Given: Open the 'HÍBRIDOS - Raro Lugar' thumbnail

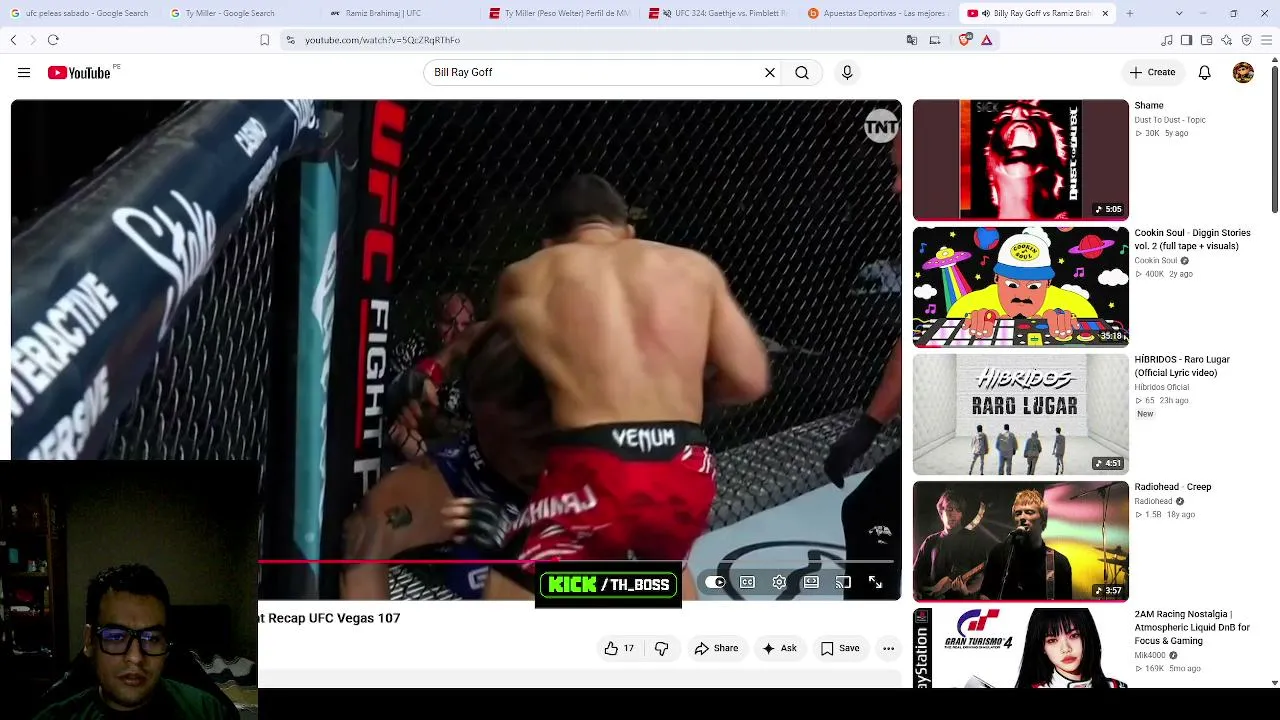Looking at the screenshot, I should click(1020, 414).
